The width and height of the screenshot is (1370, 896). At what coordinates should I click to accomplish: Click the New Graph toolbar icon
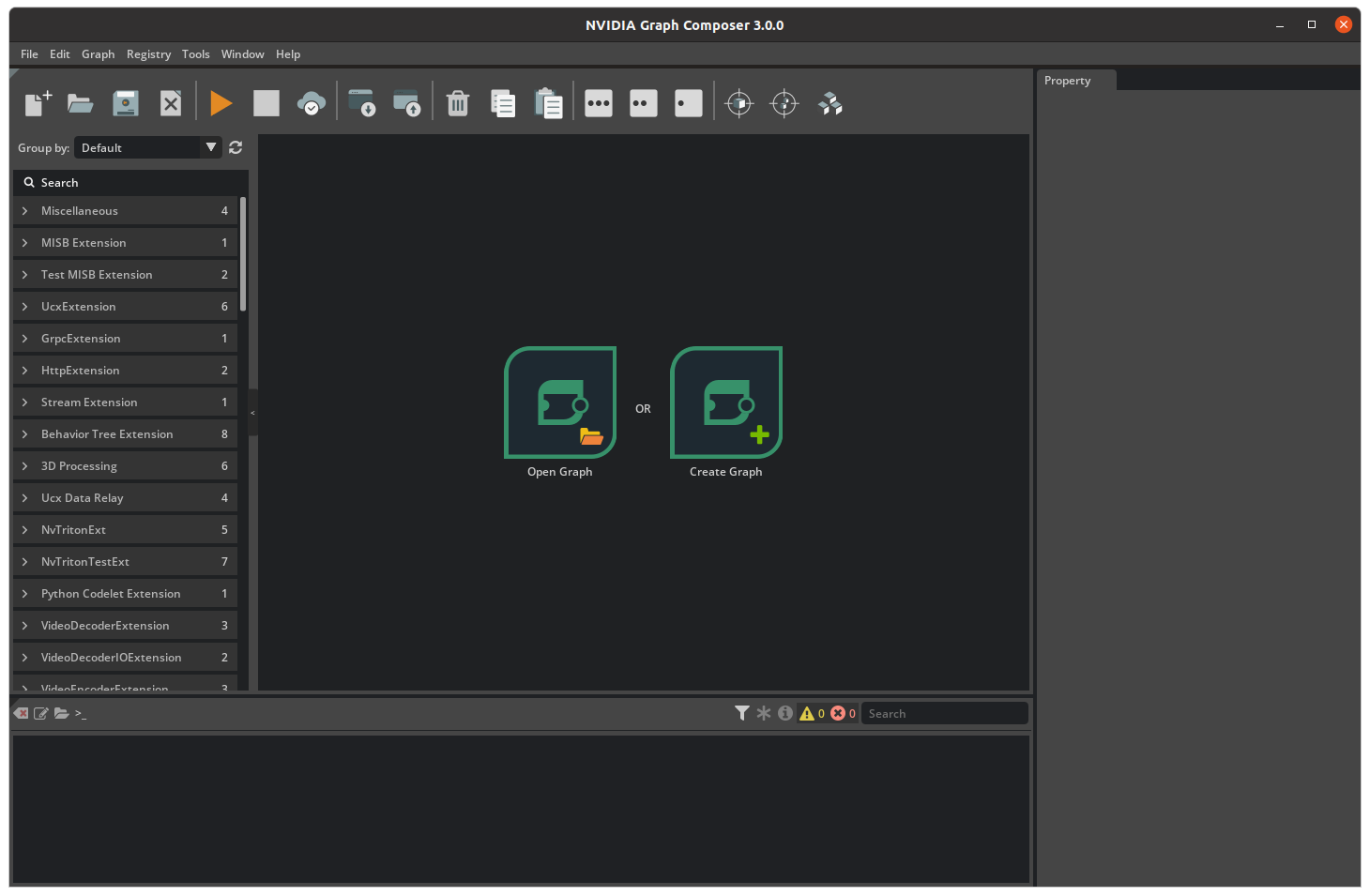pos(38,103)
